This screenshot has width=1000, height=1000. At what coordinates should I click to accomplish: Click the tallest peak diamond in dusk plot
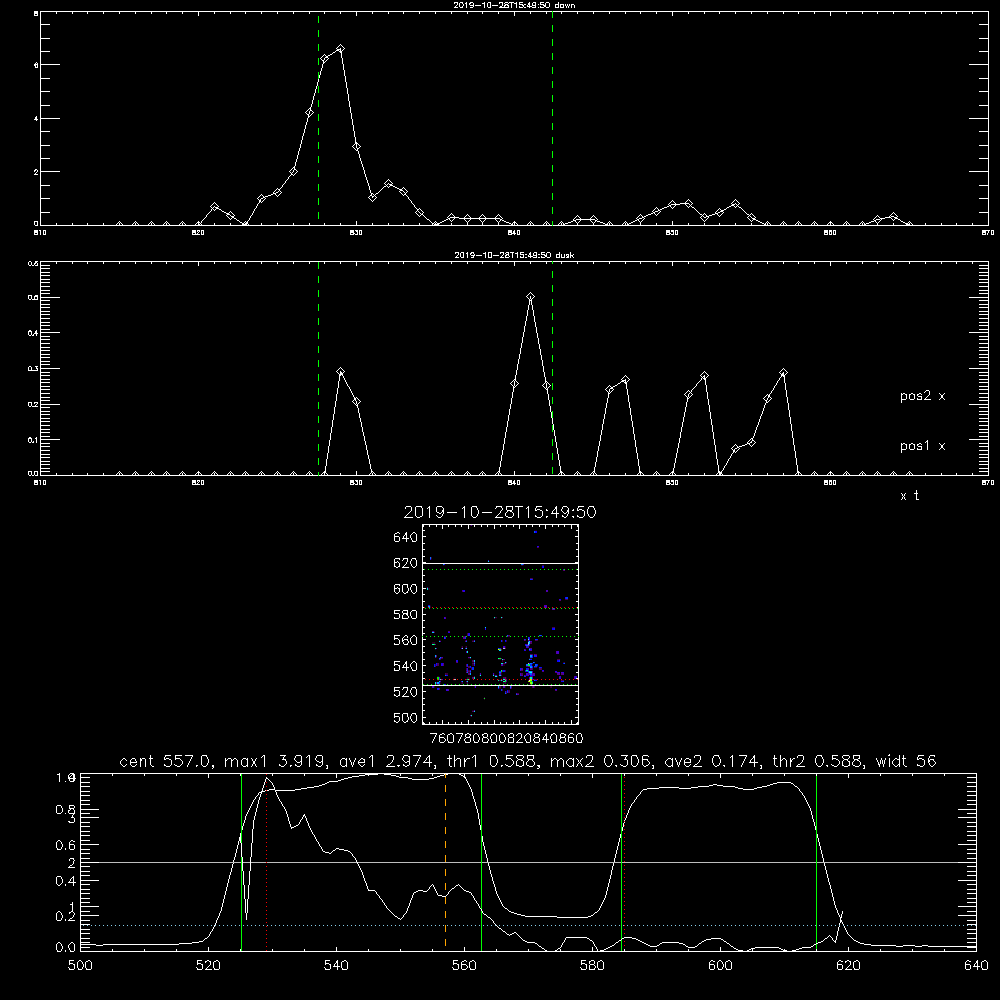[x=531, y=297]
